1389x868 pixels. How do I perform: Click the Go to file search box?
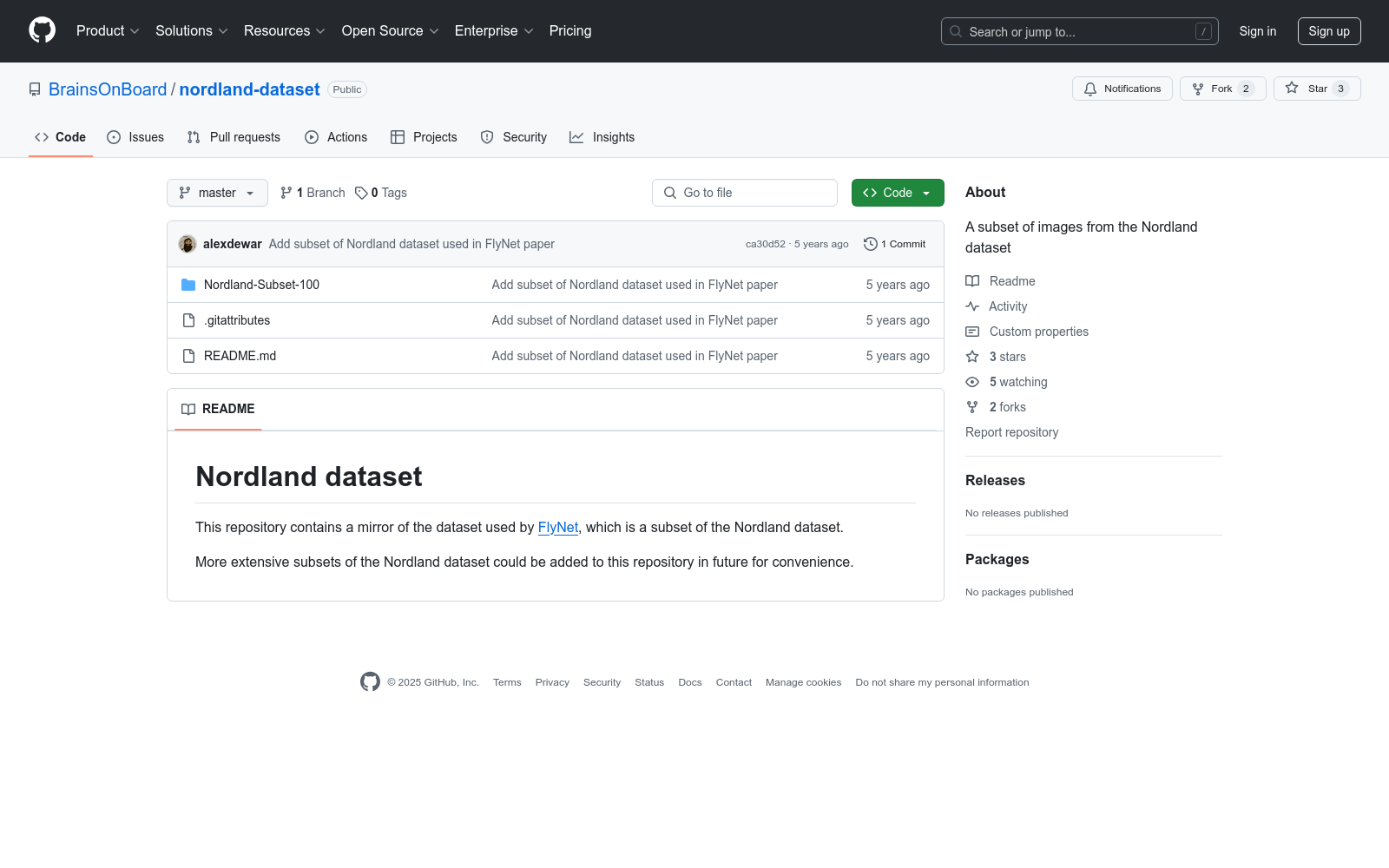coord(745,193)
